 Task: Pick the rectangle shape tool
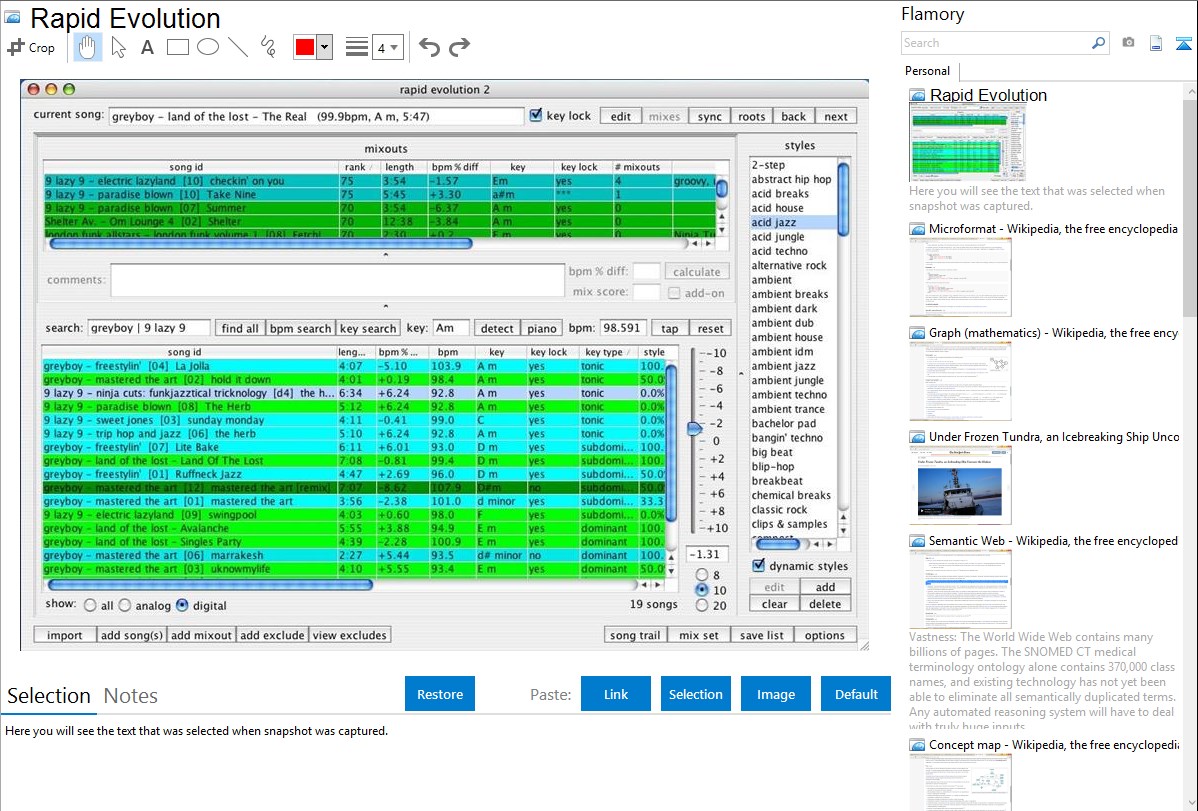(x=178, y=47)
